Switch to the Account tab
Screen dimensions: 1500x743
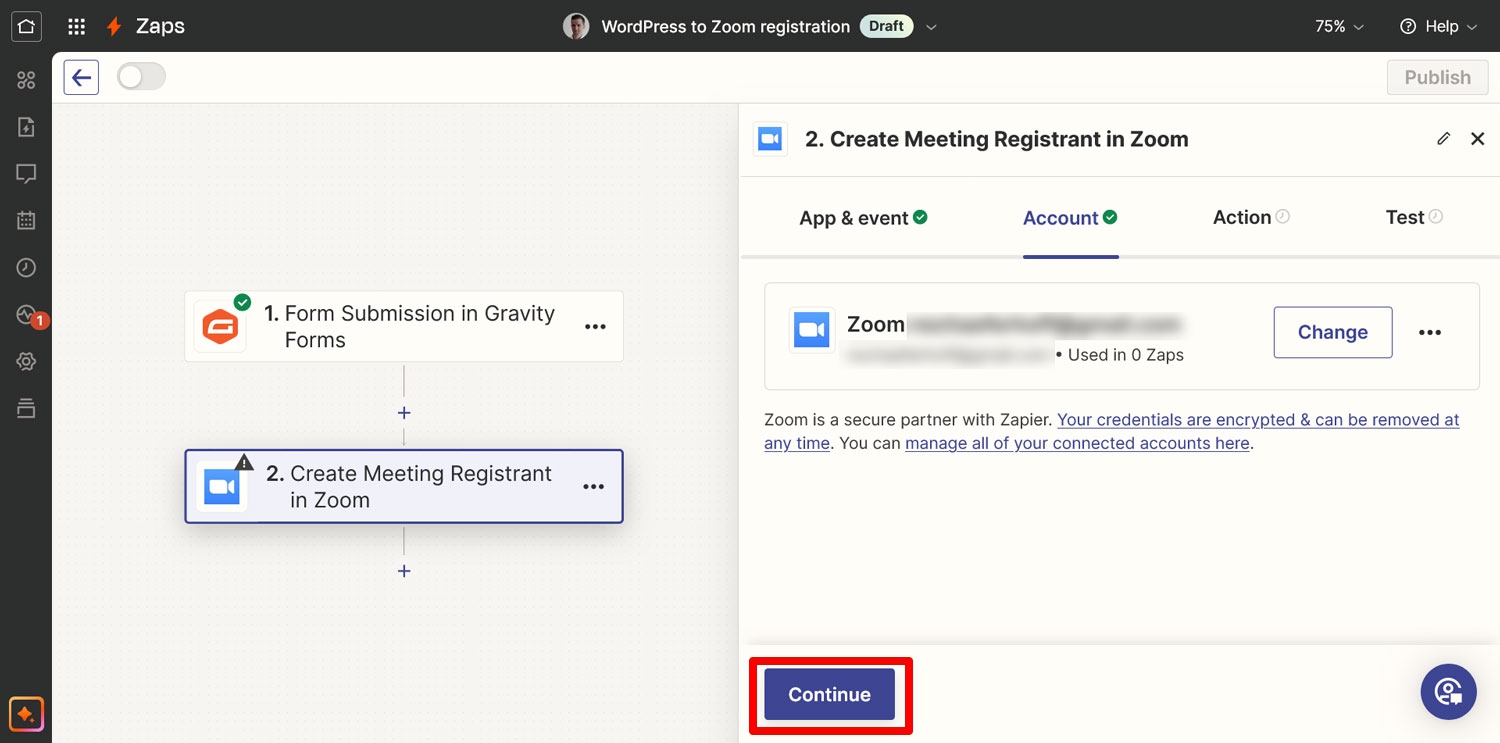coord(1070,218)
